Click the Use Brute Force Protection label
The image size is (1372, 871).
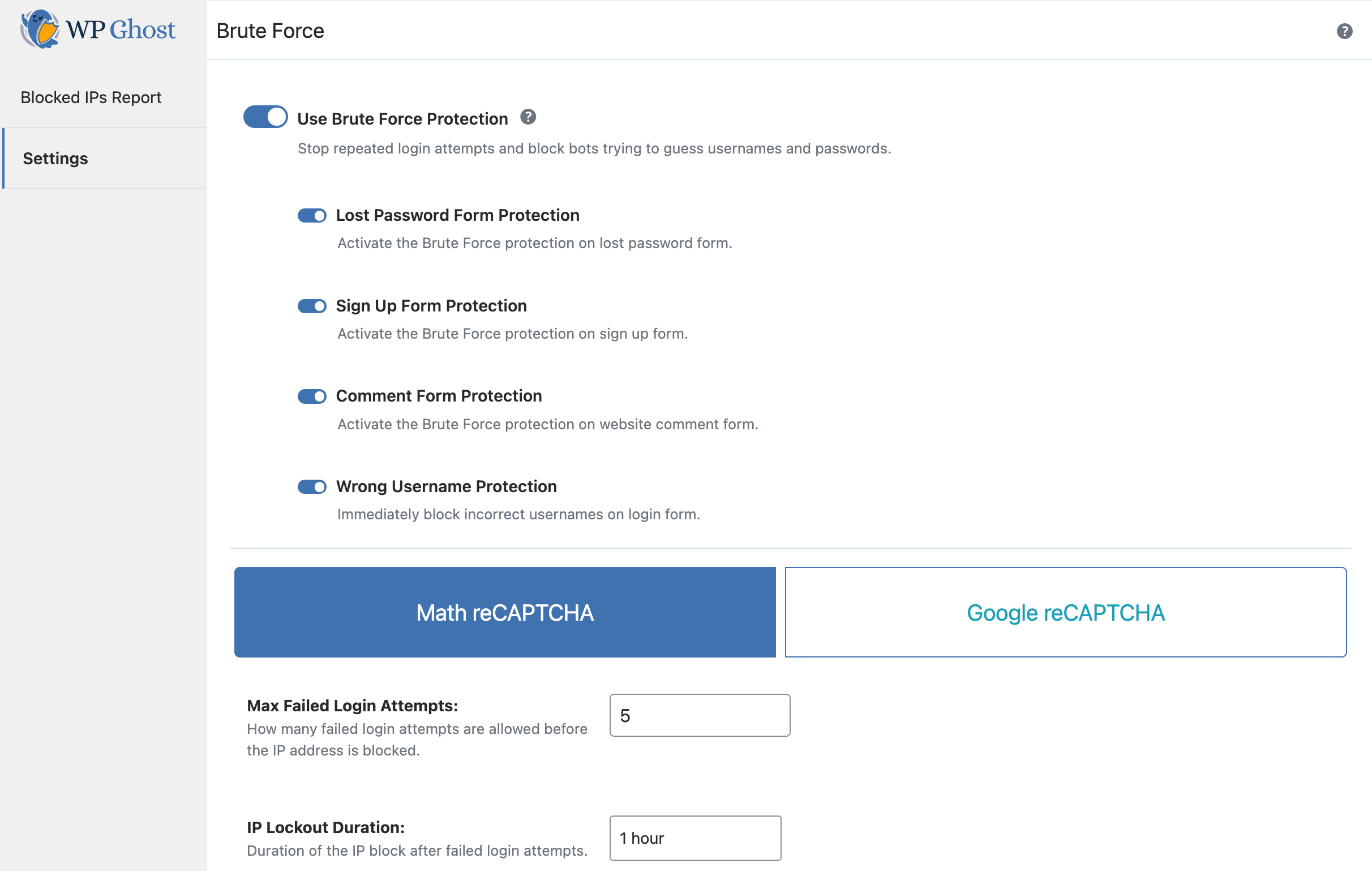point(402,118)
